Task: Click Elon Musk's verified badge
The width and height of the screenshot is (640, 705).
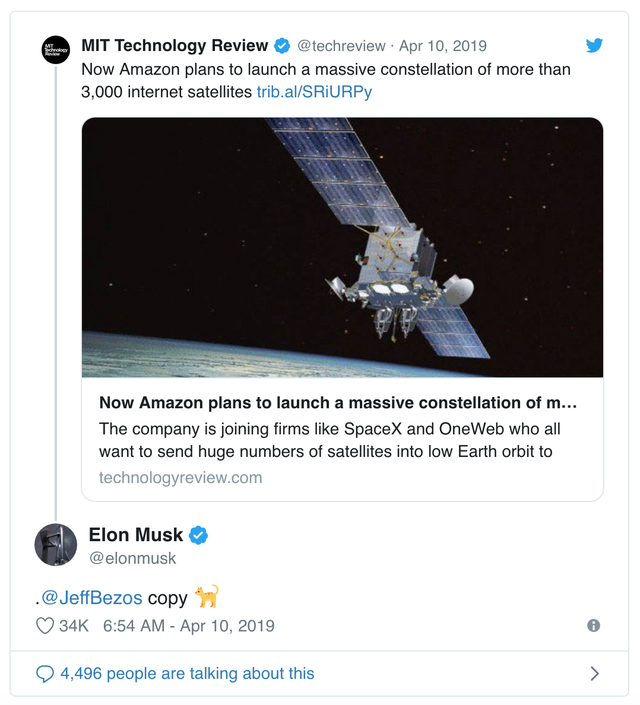Action: click(199, 535)
